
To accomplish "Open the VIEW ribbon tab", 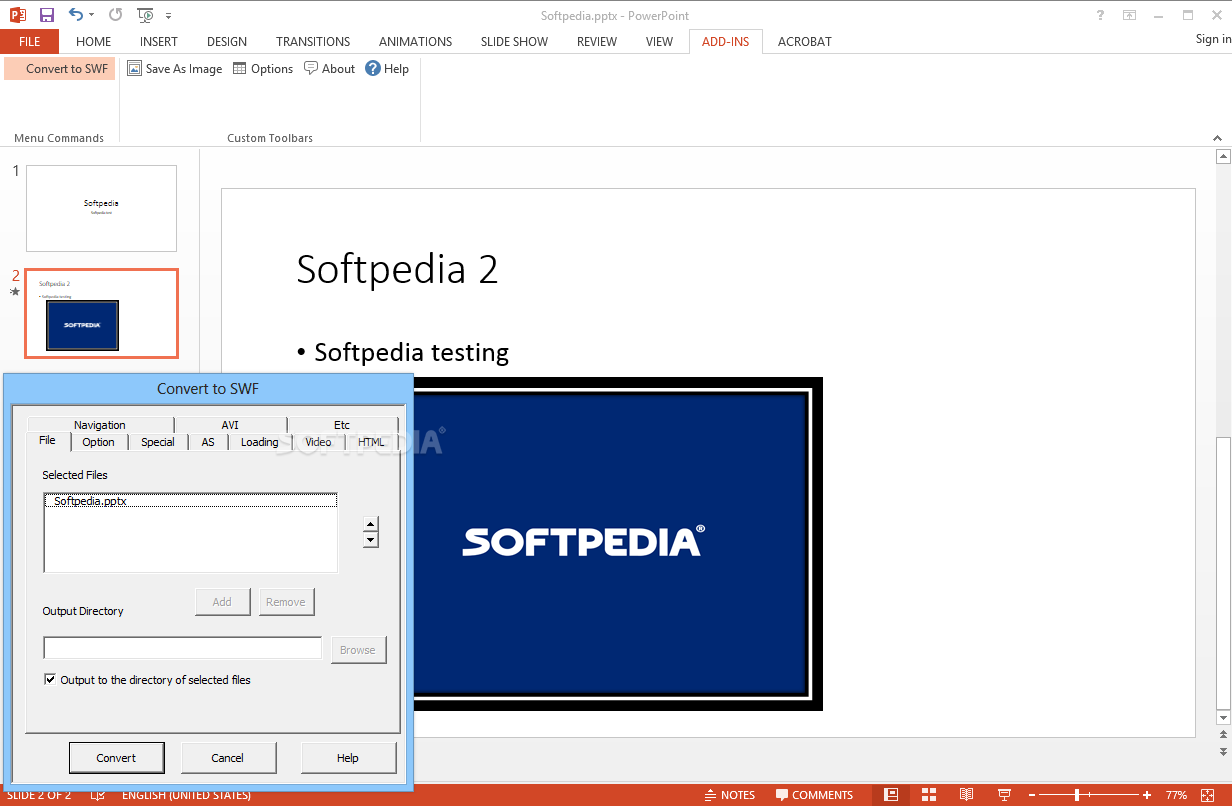I will (x=659, y=42).
